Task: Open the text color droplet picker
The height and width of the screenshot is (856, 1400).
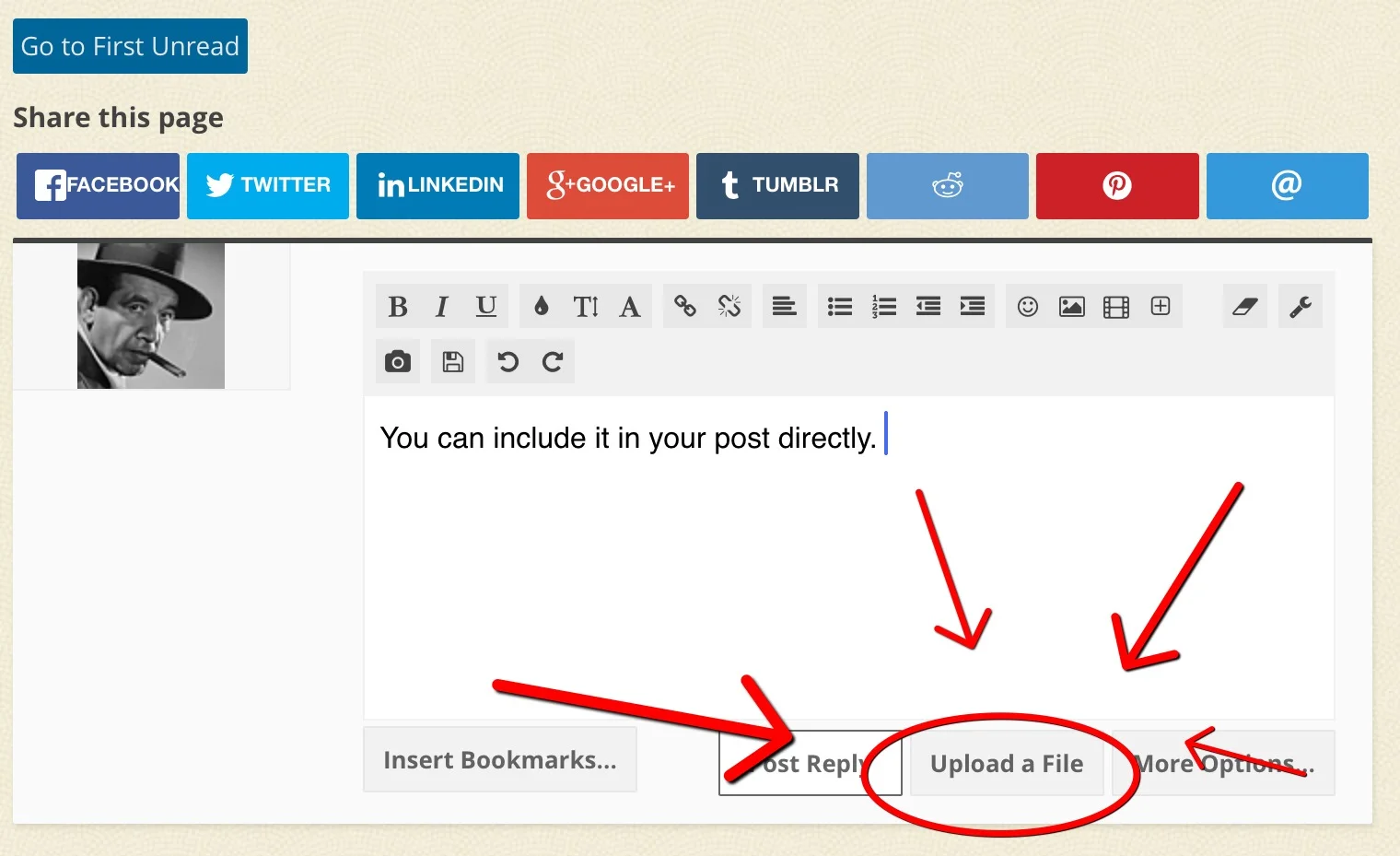Action: (x=542, y=306)
